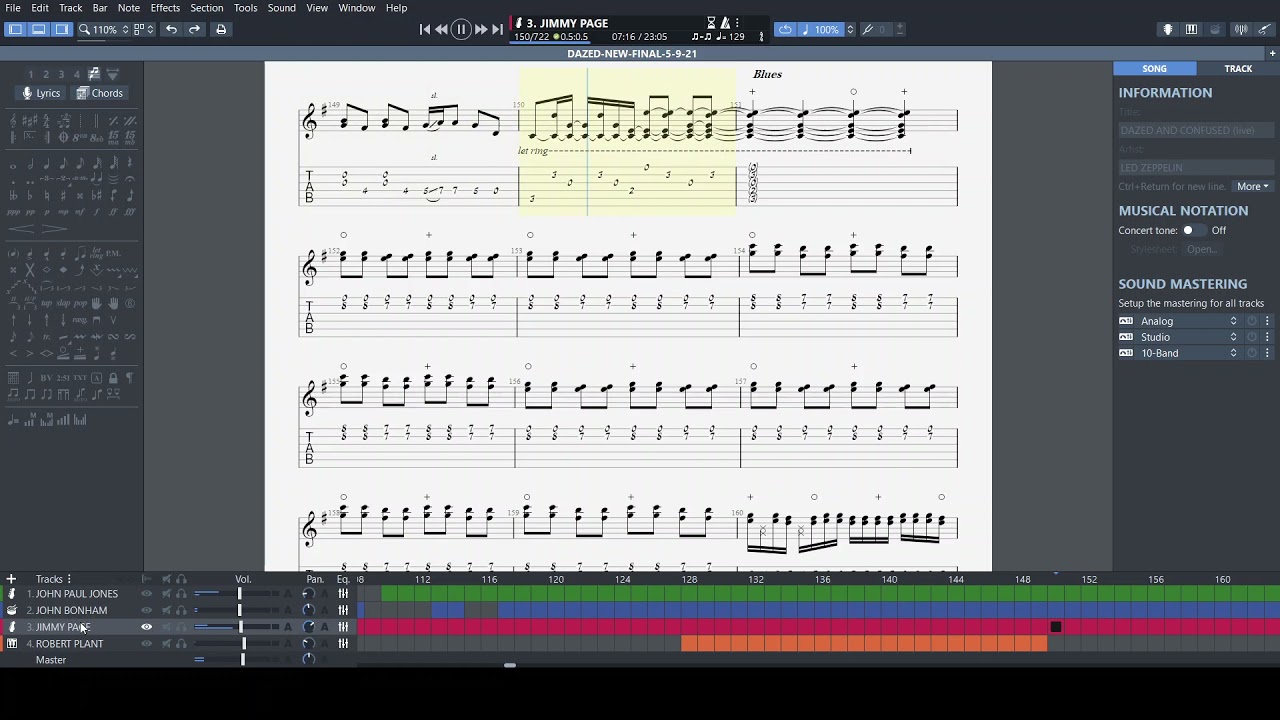Adjust the 110% zoom level stepper

(125, 29)
